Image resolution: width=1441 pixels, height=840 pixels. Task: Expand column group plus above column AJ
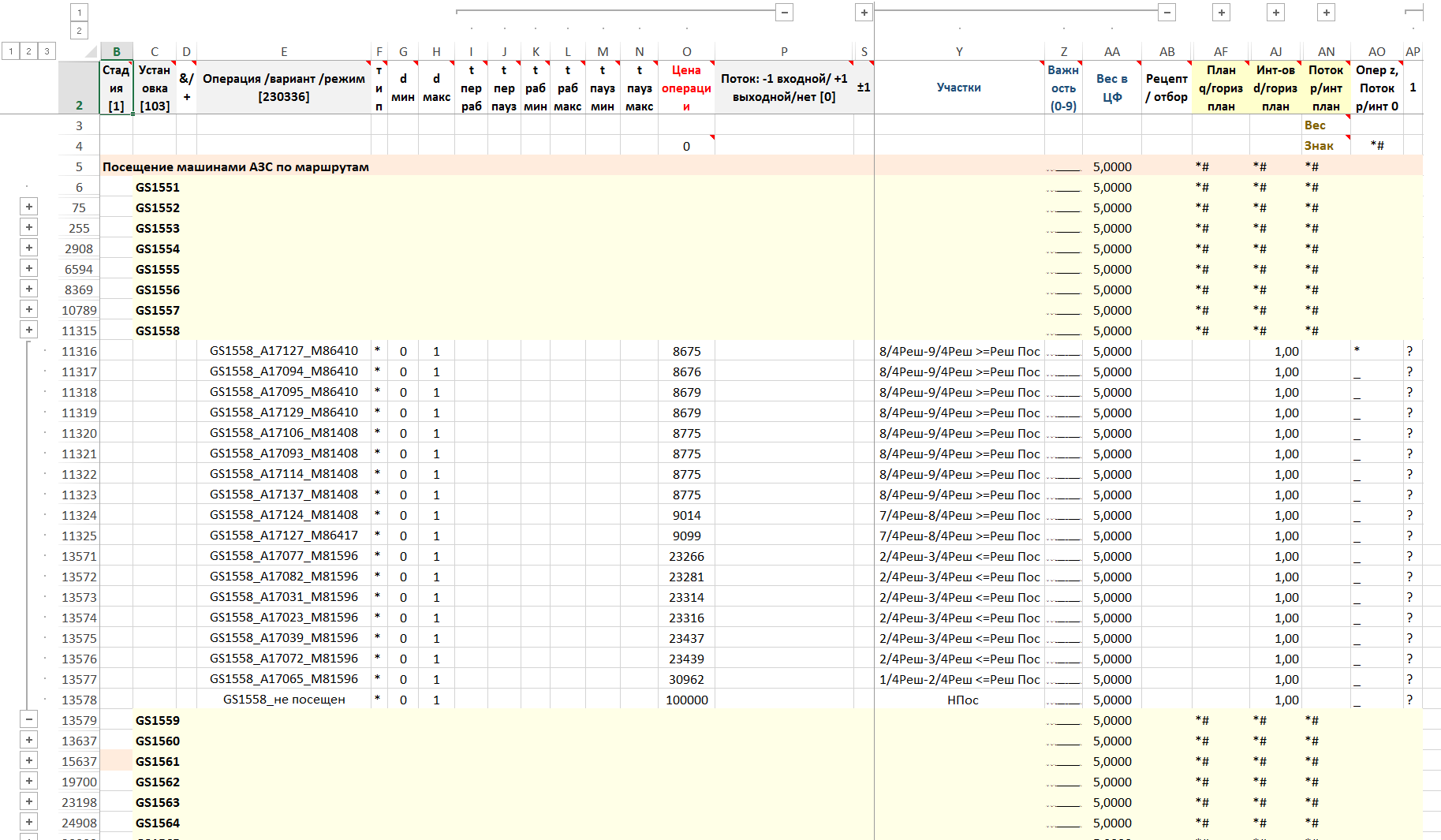coord(1276,12)
